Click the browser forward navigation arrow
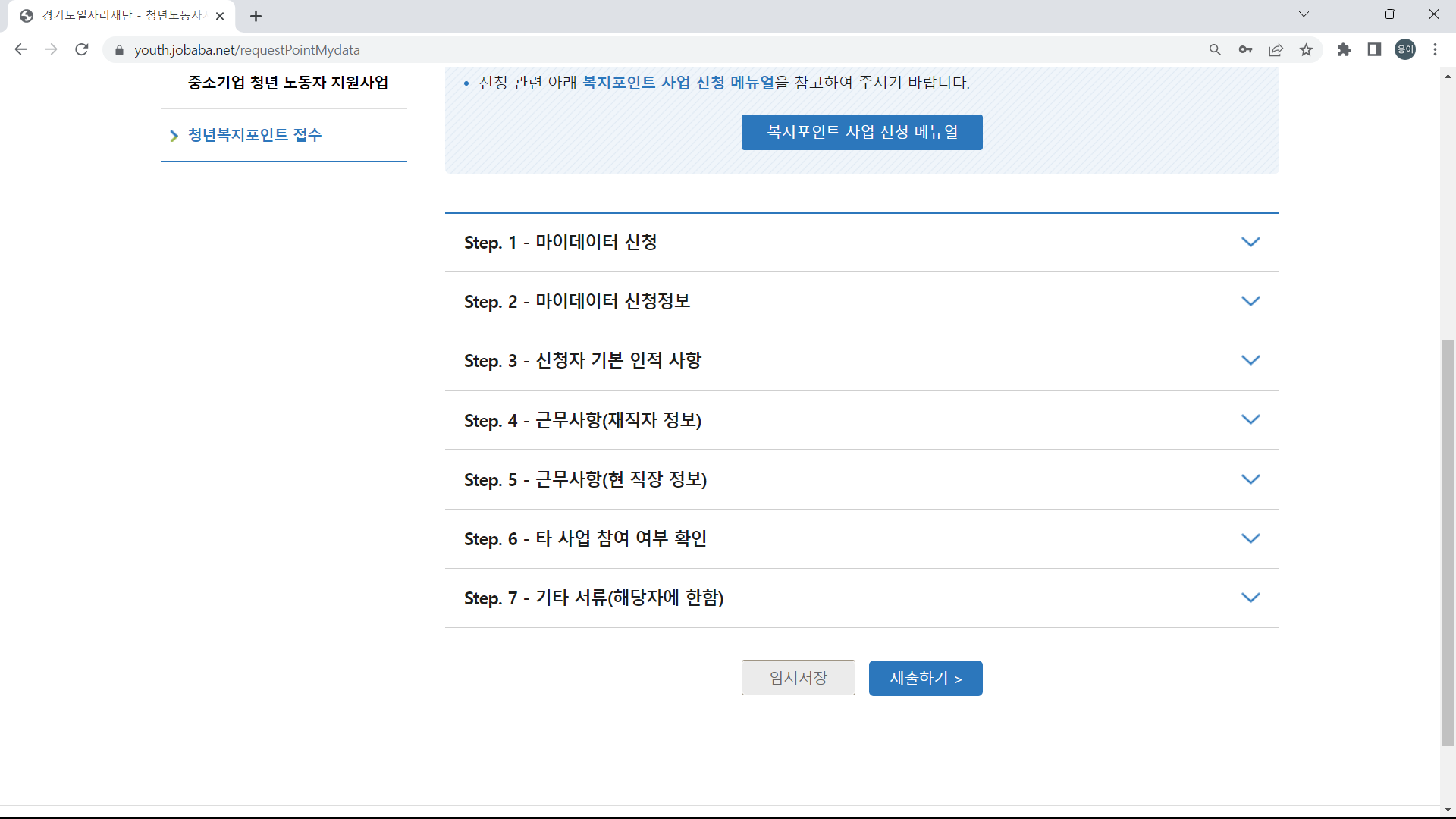Screen dimensions: 1456x819 [51, 49]
